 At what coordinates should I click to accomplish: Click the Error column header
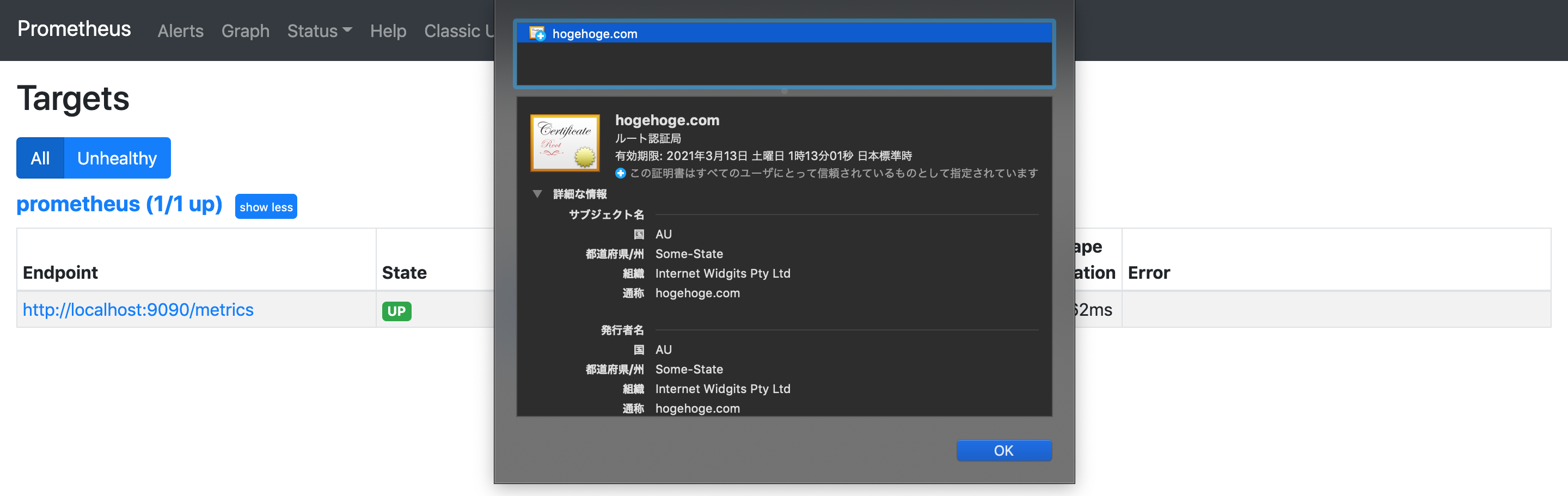click(x=1149, y=273)
